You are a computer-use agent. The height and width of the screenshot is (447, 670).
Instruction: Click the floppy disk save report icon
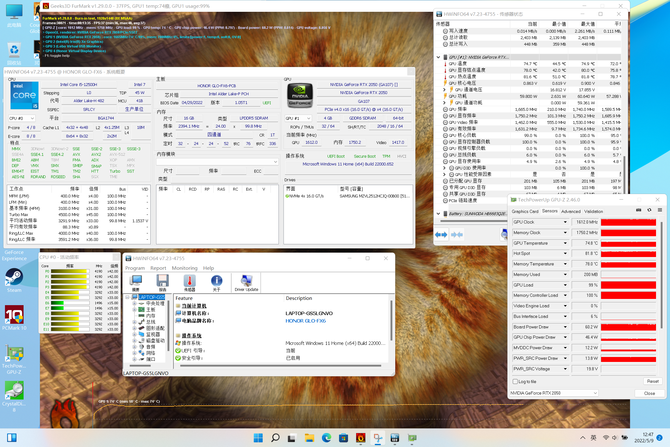162,283
